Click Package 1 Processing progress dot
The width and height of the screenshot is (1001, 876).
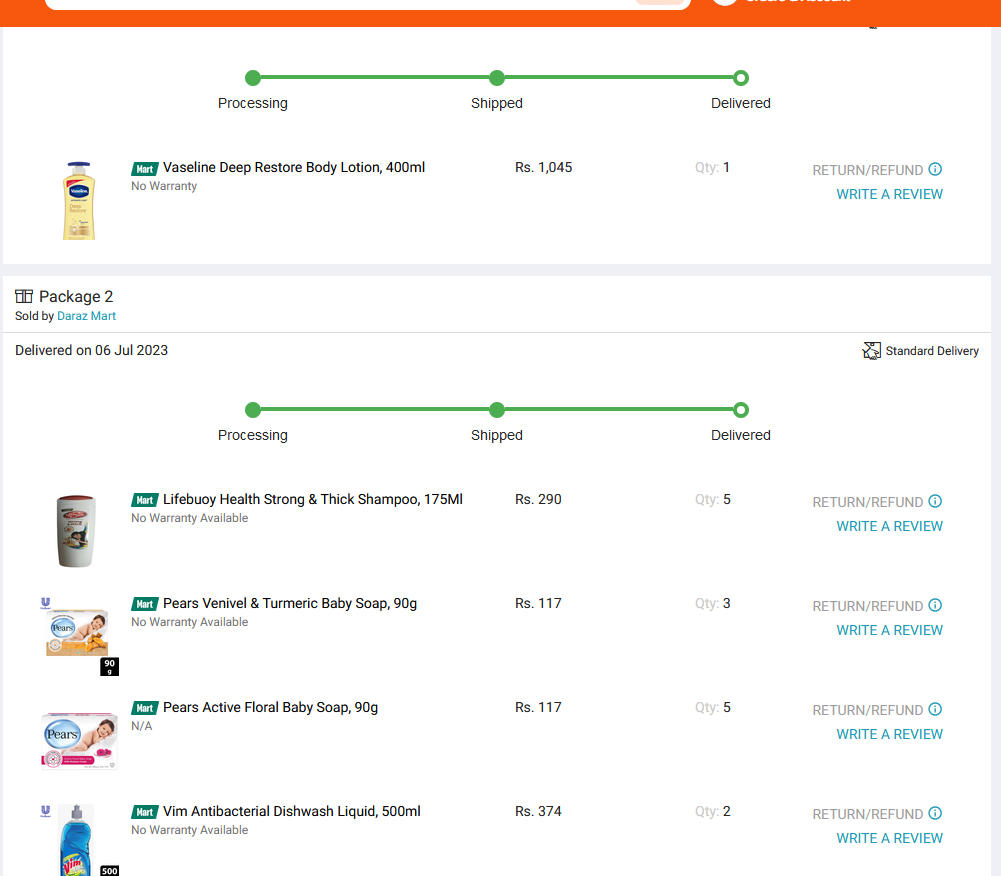(x=253, y=78)
